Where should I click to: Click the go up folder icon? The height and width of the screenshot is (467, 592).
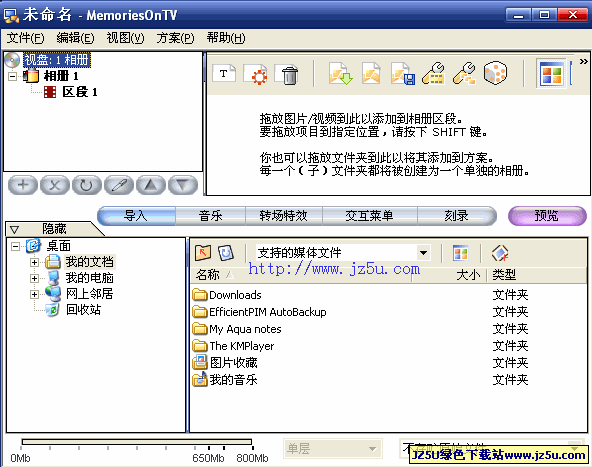(203, 253)
